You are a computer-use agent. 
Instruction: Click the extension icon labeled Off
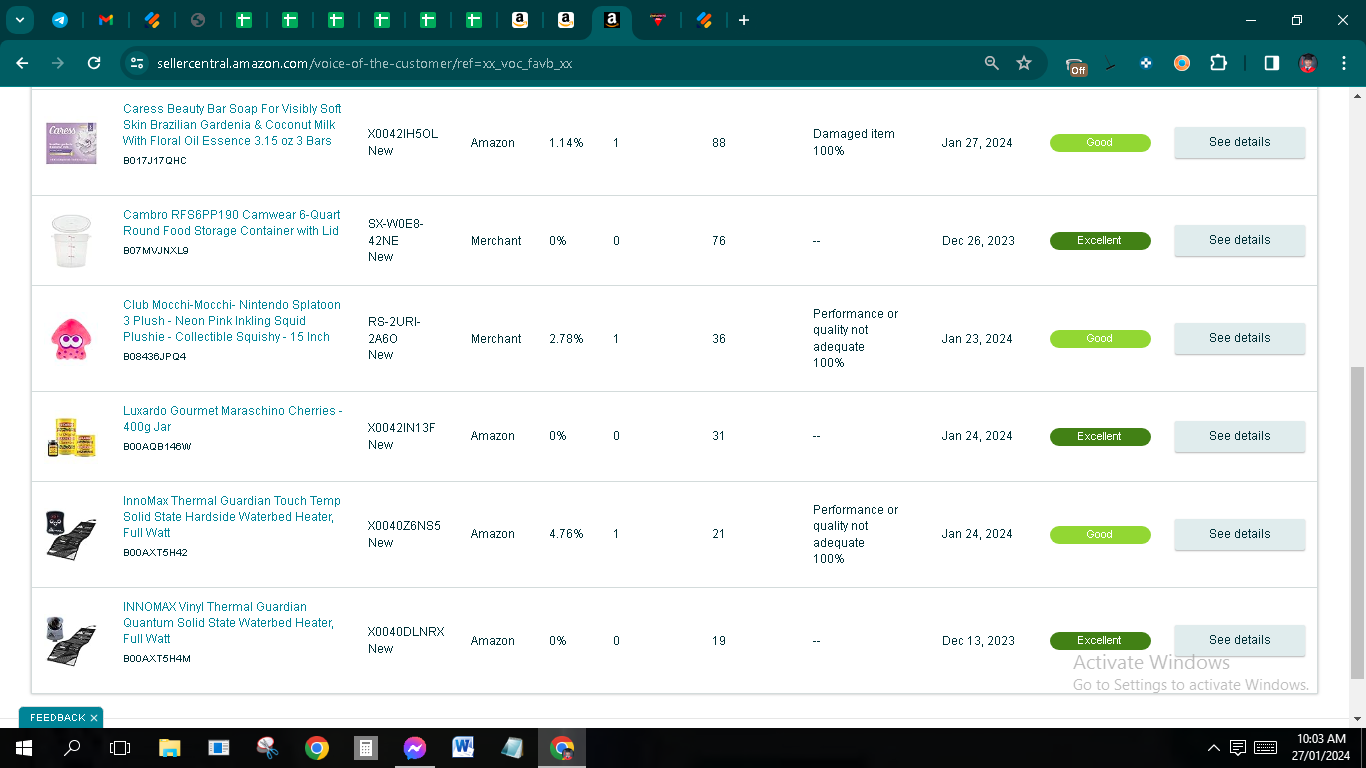click(1076, 65)
